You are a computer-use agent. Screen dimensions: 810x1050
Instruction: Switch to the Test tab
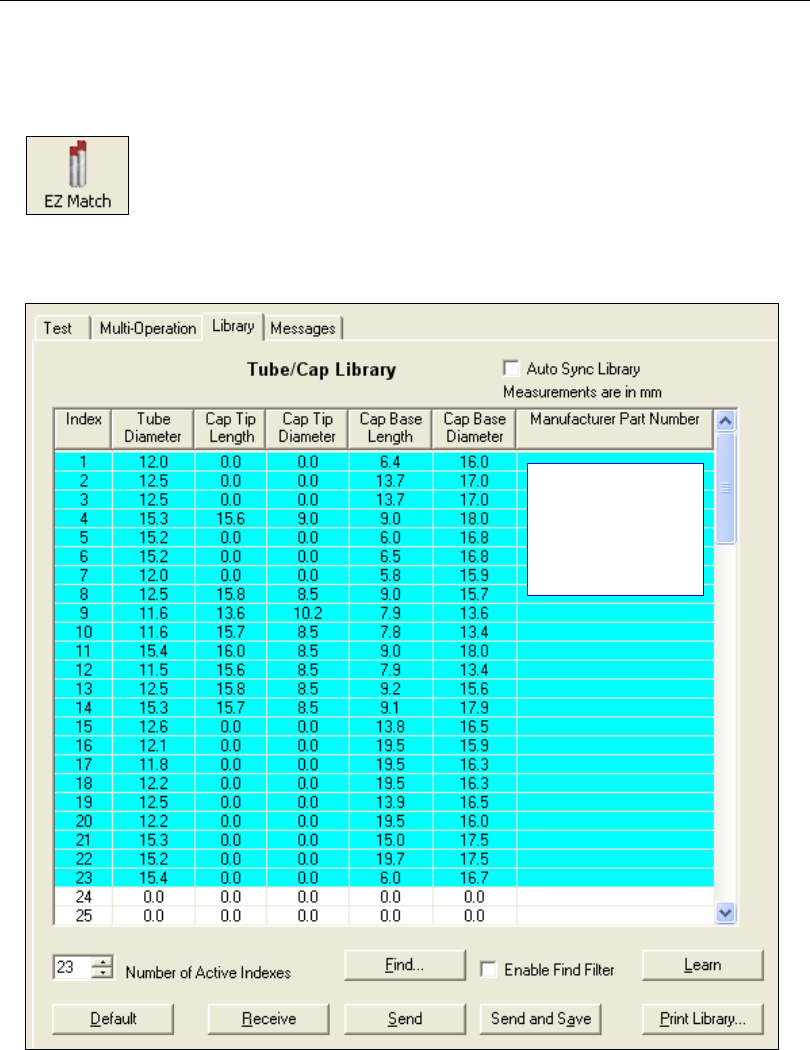[x=58, y=328]
